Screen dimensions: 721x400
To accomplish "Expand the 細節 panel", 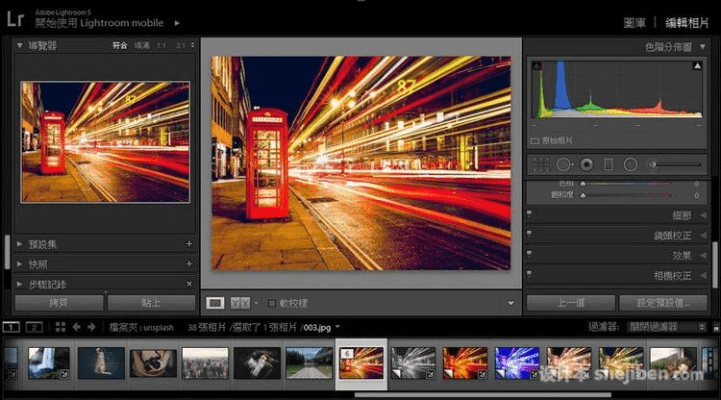I will [x=703, y=215].
